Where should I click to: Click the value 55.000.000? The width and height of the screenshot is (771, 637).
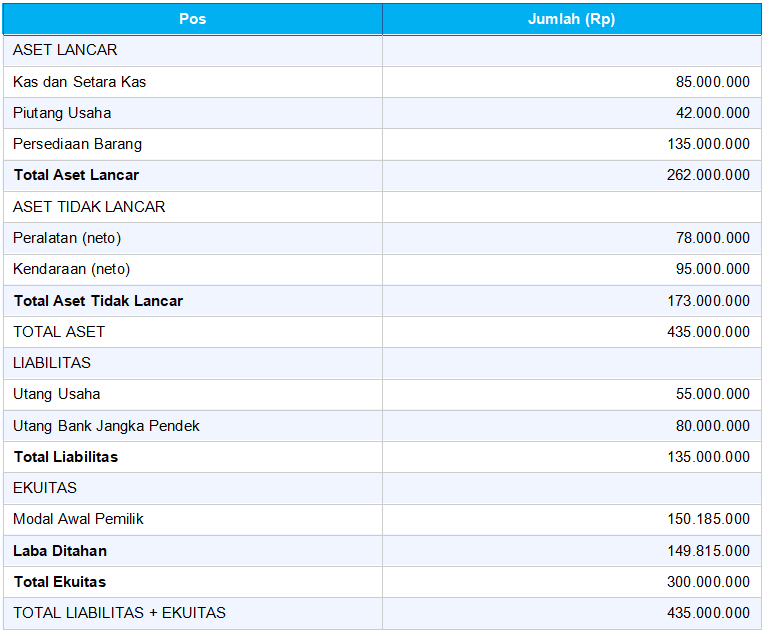pos(712,394)
